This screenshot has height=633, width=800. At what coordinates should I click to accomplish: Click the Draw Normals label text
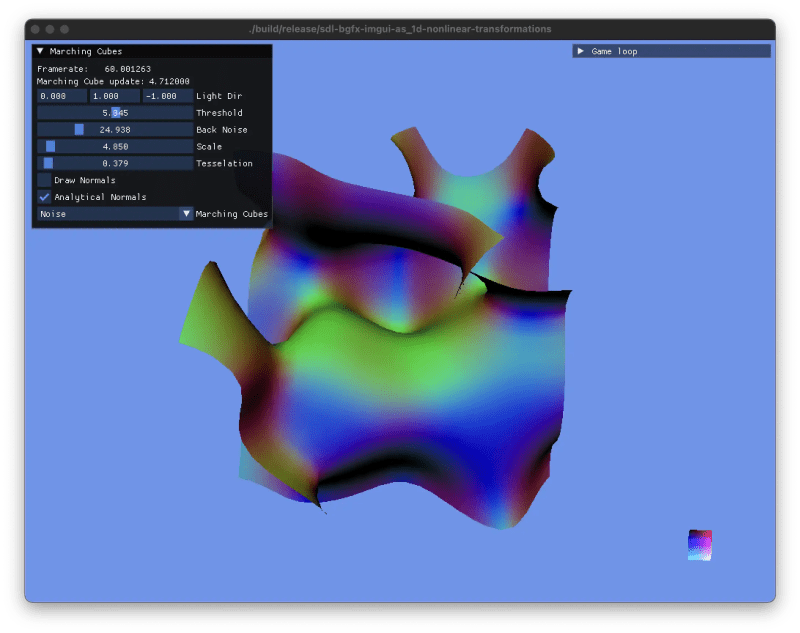tap(85, 180)
